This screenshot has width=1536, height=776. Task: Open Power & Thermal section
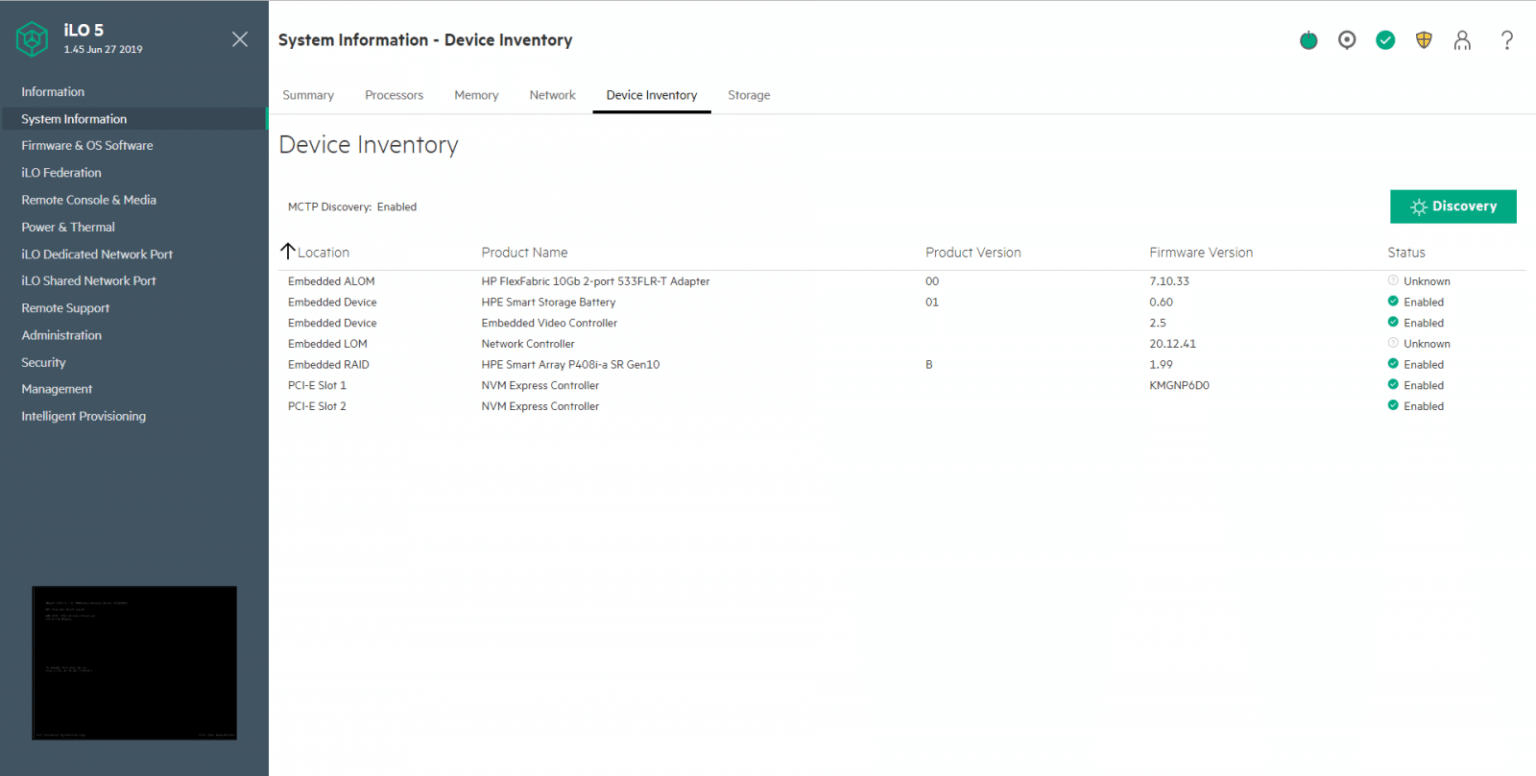pos(68,227)
